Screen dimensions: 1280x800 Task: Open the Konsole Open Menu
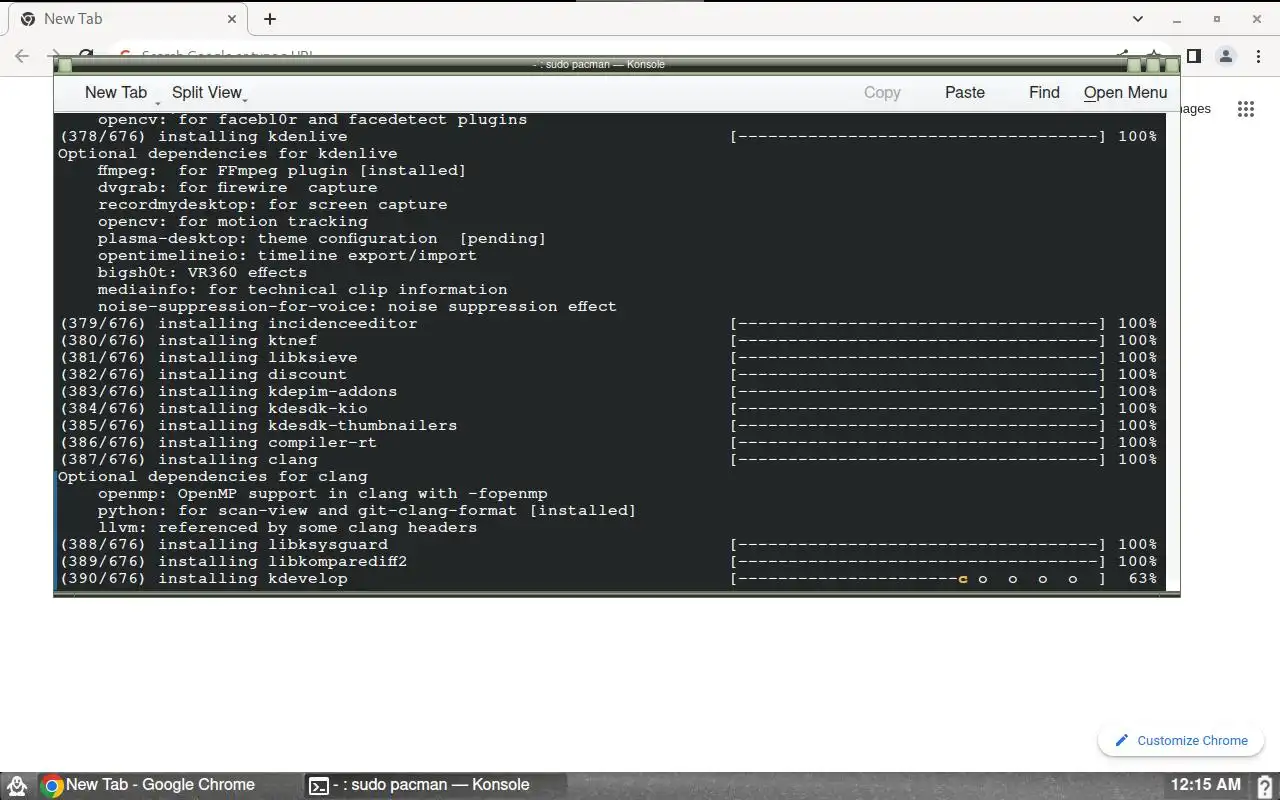(1125, 92)
